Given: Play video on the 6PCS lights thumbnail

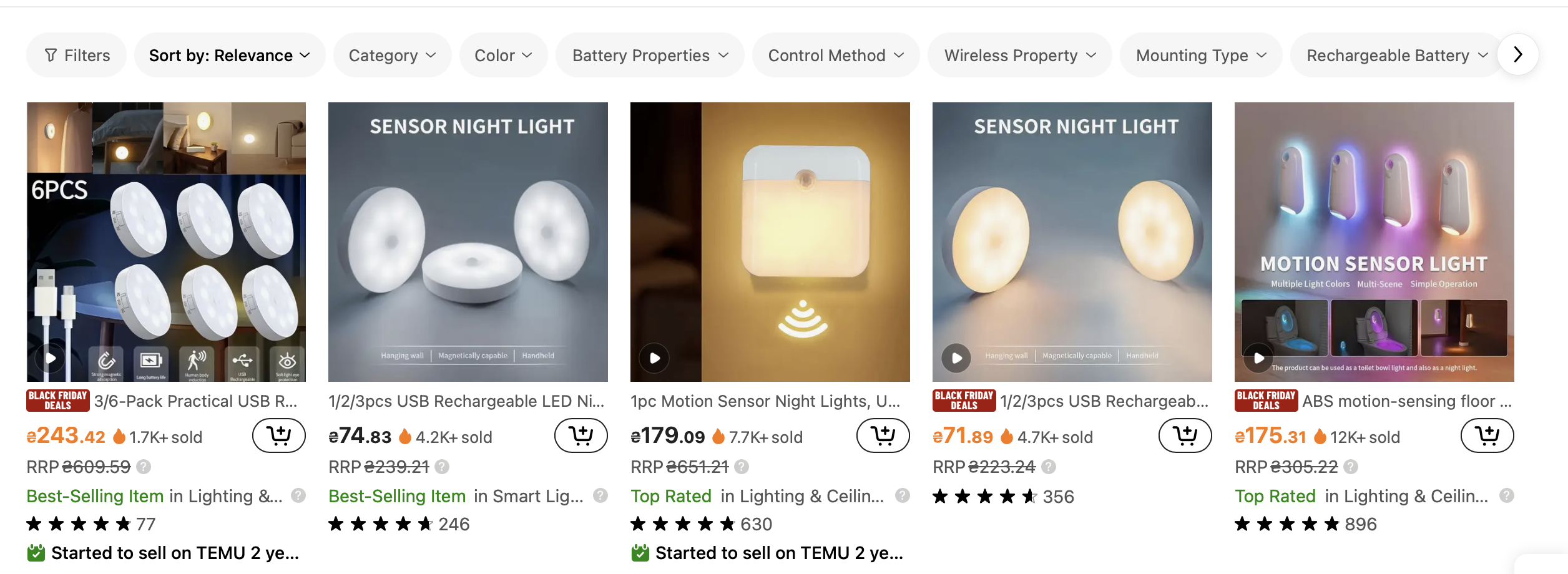Looking at the screenshot, I should pyautogui.click(x=51, y=358).
